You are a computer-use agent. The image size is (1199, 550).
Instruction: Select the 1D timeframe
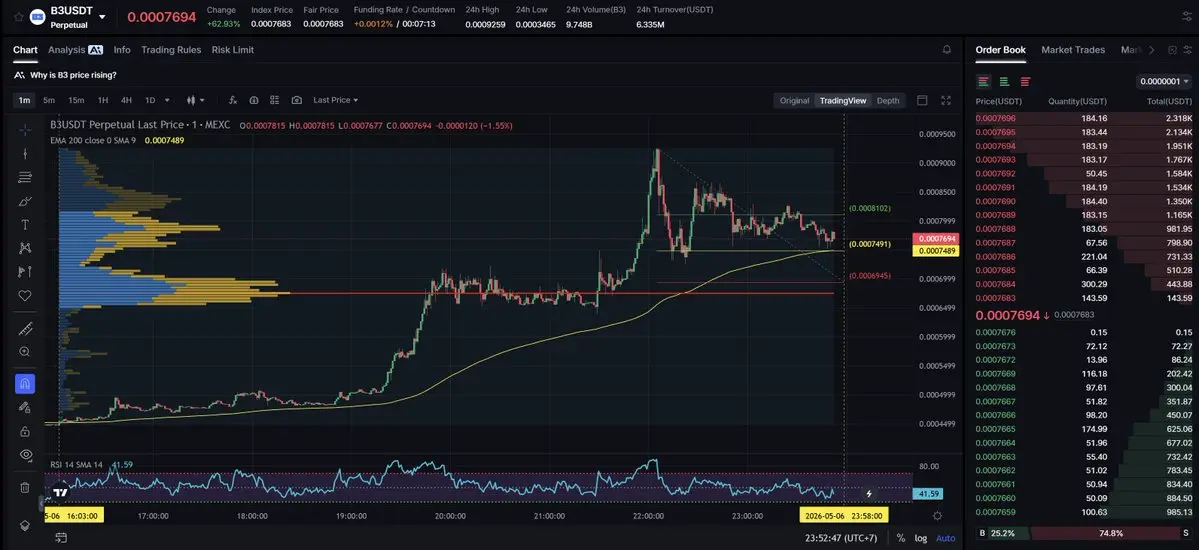[150, 100]
